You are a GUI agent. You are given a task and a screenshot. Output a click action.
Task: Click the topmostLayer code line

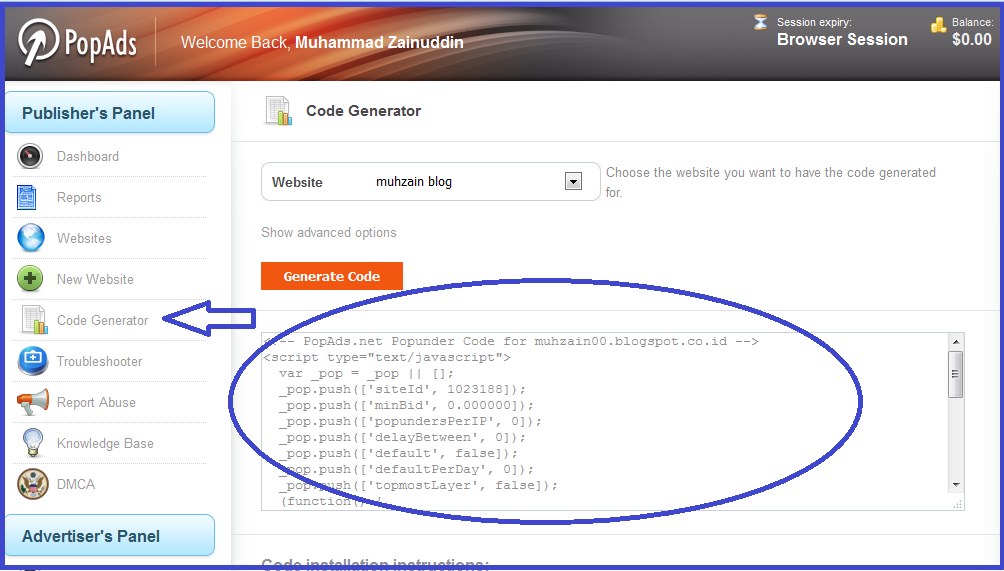click(x=418, y=485)
